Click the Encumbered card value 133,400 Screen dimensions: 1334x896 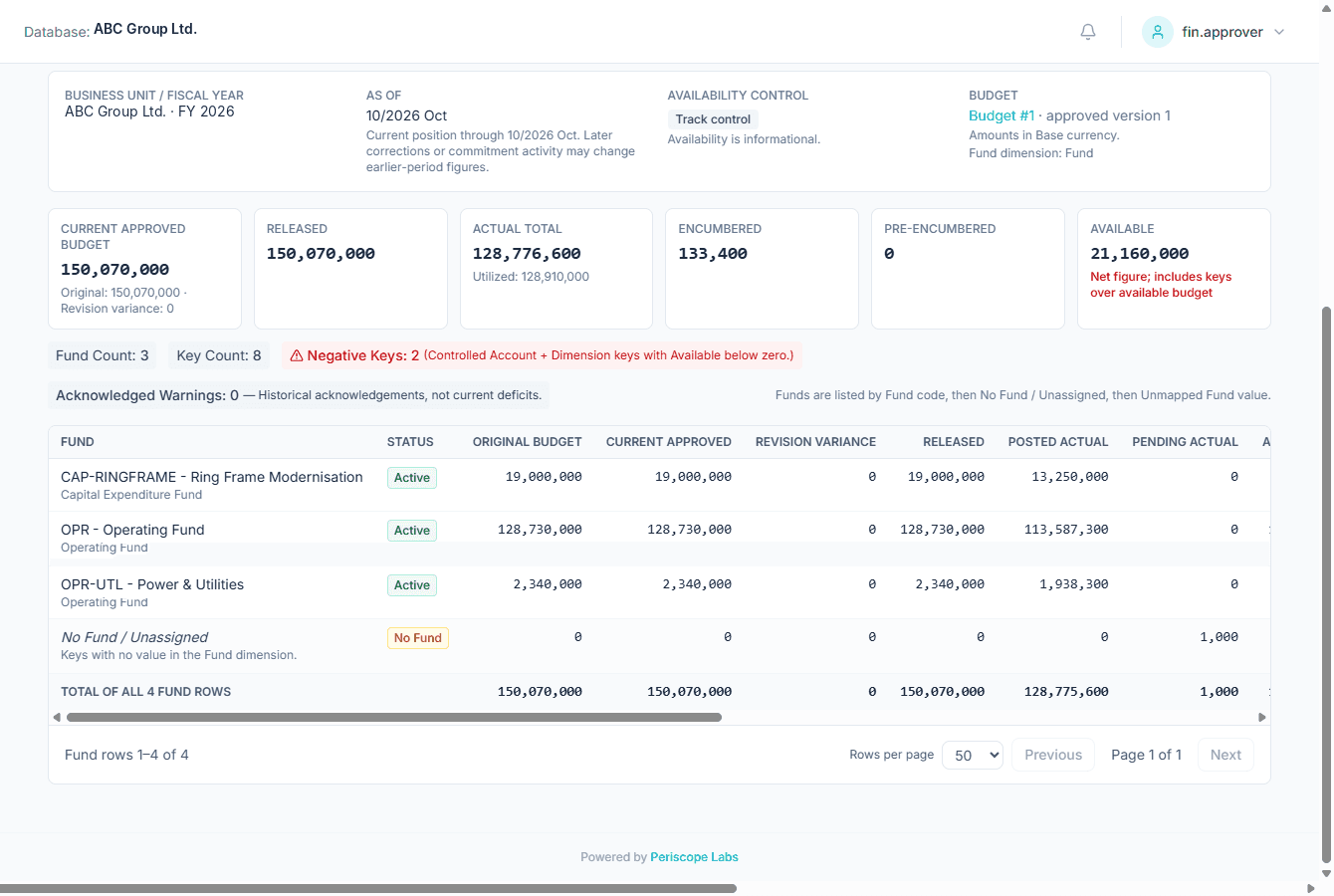click(x=713, y=254)
